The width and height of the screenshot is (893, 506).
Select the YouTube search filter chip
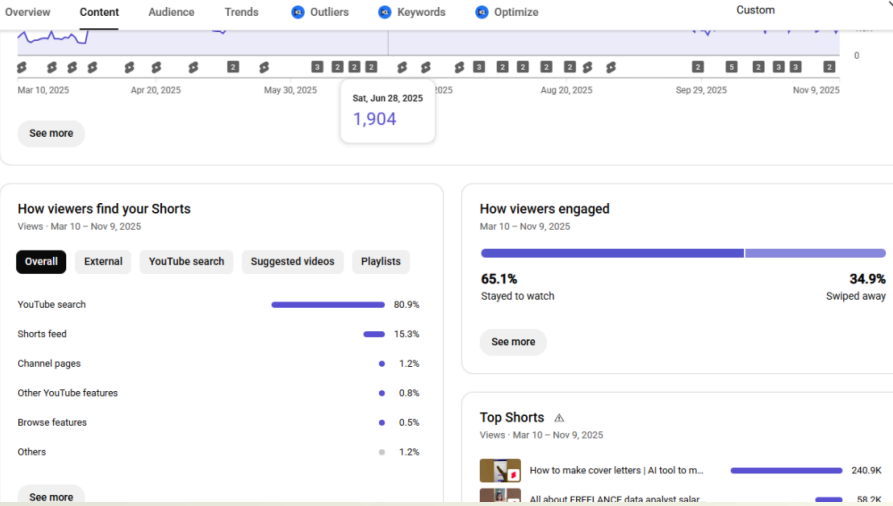click(186, 262)
